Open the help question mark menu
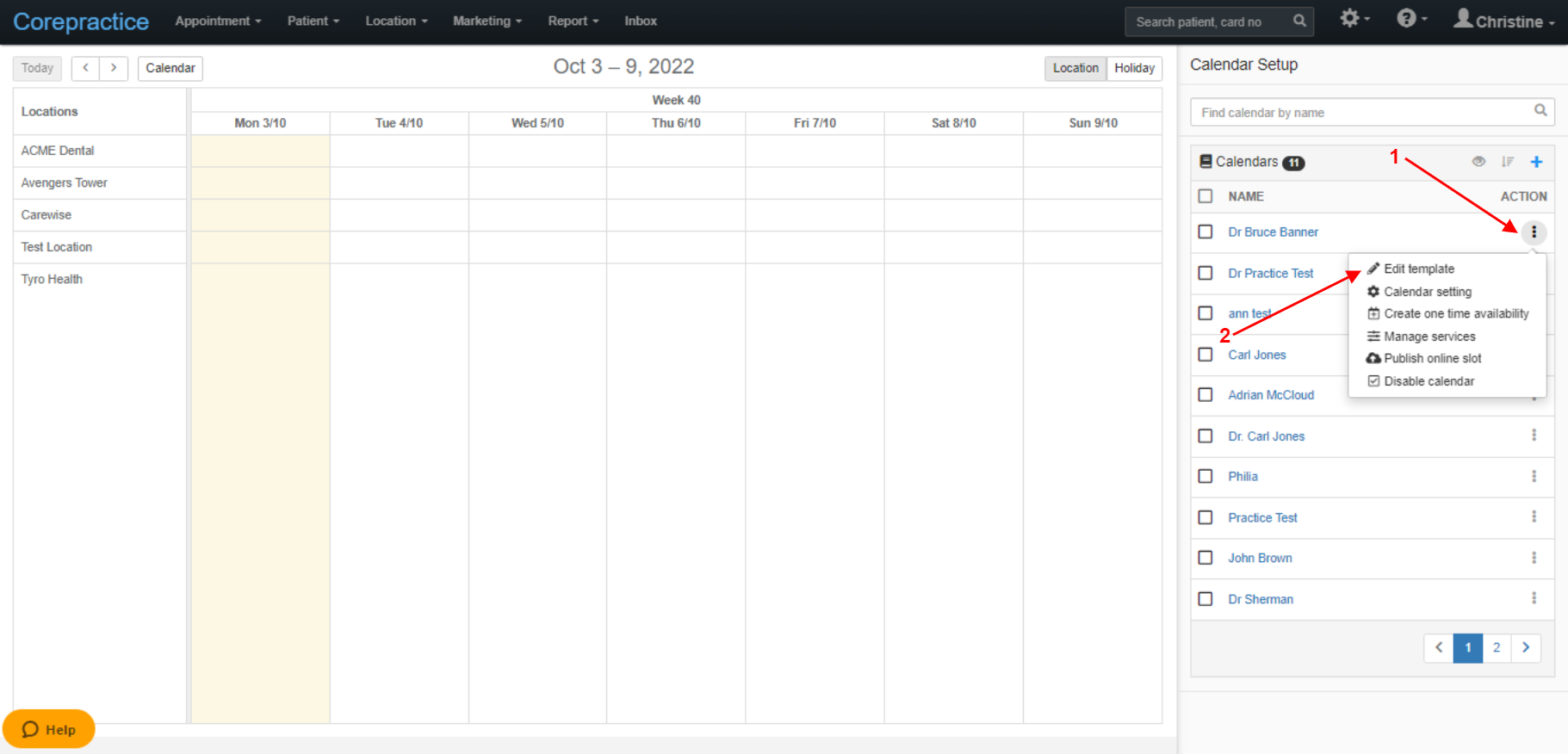The image size is (1568, 754). (x=1411, y=18)
